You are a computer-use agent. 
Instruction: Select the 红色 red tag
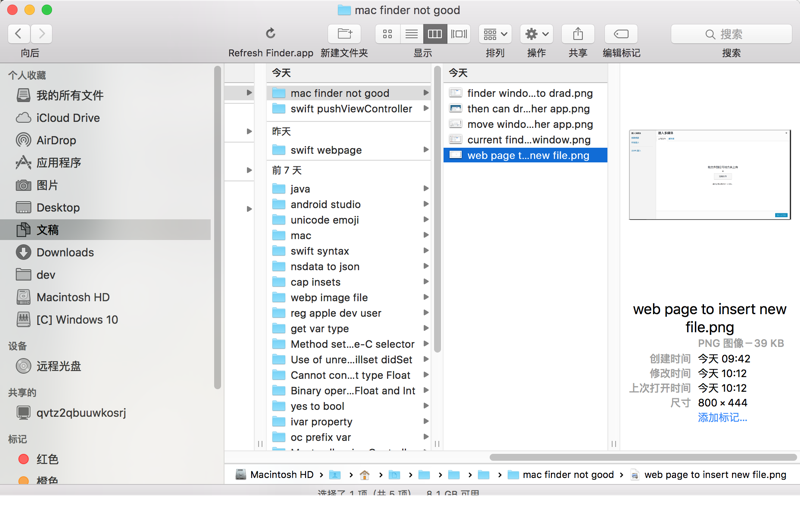click(x=106, y=459)
